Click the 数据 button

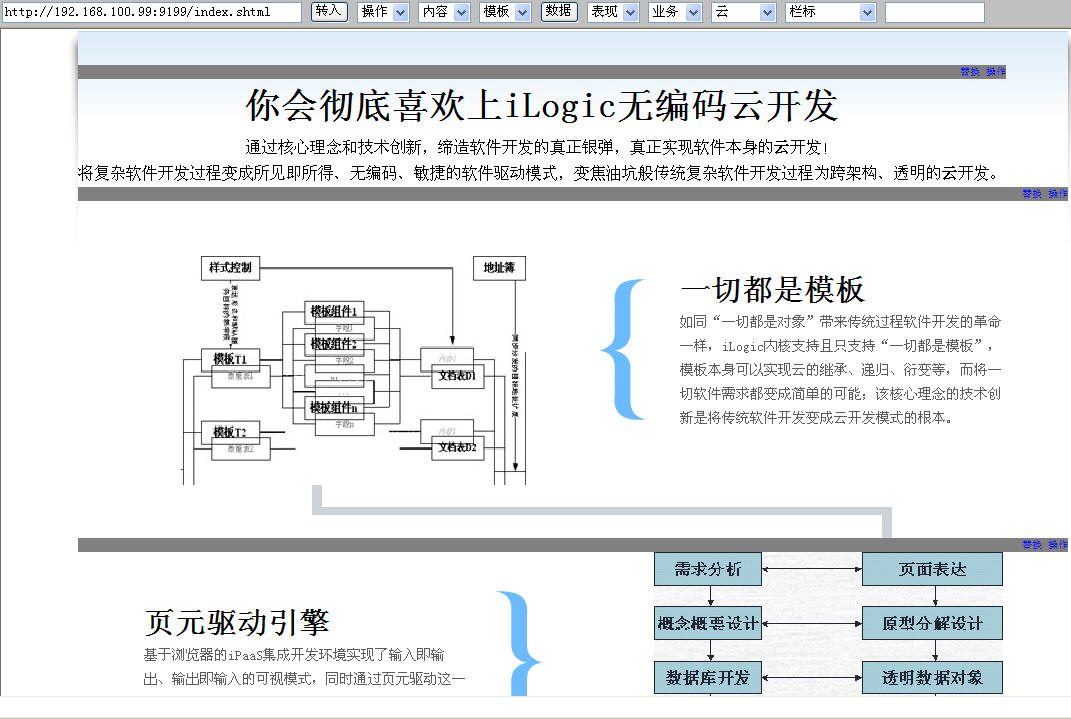[559, 11]
